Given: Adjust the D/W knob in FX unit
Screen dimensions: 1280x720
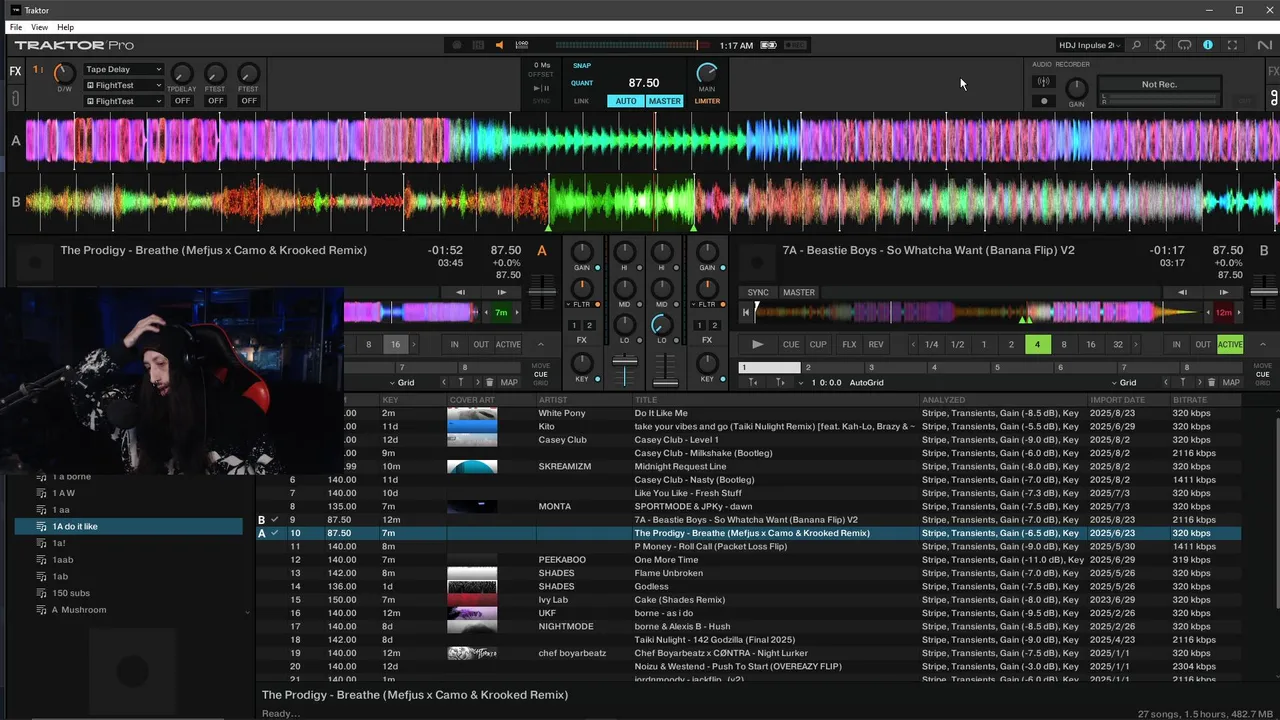Looking at the screenshot, I should (64, 73).
